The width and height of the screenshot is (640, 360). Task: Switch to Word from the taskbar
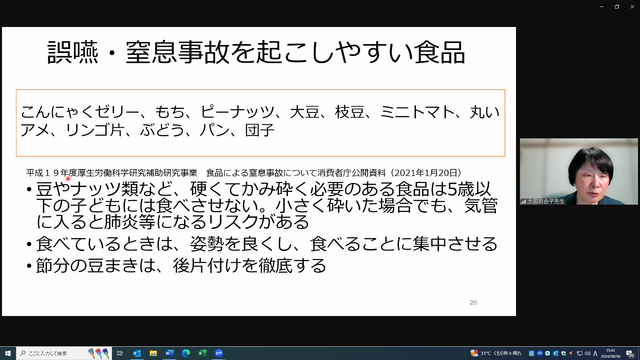pyautogui.click(x=169, y=353)
